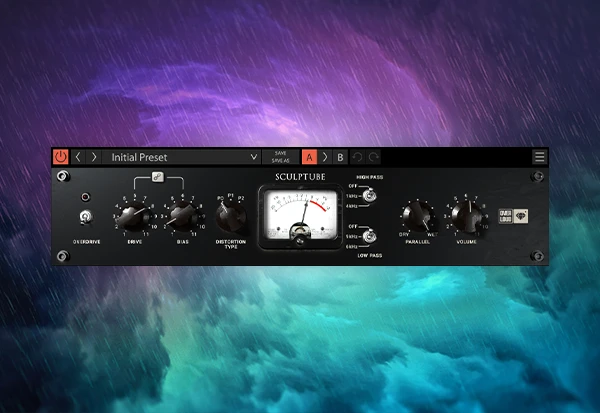The width and height of the screenshot is (600, 413).
Task: Open the Initial Preset dropdown
Action: 181,157
